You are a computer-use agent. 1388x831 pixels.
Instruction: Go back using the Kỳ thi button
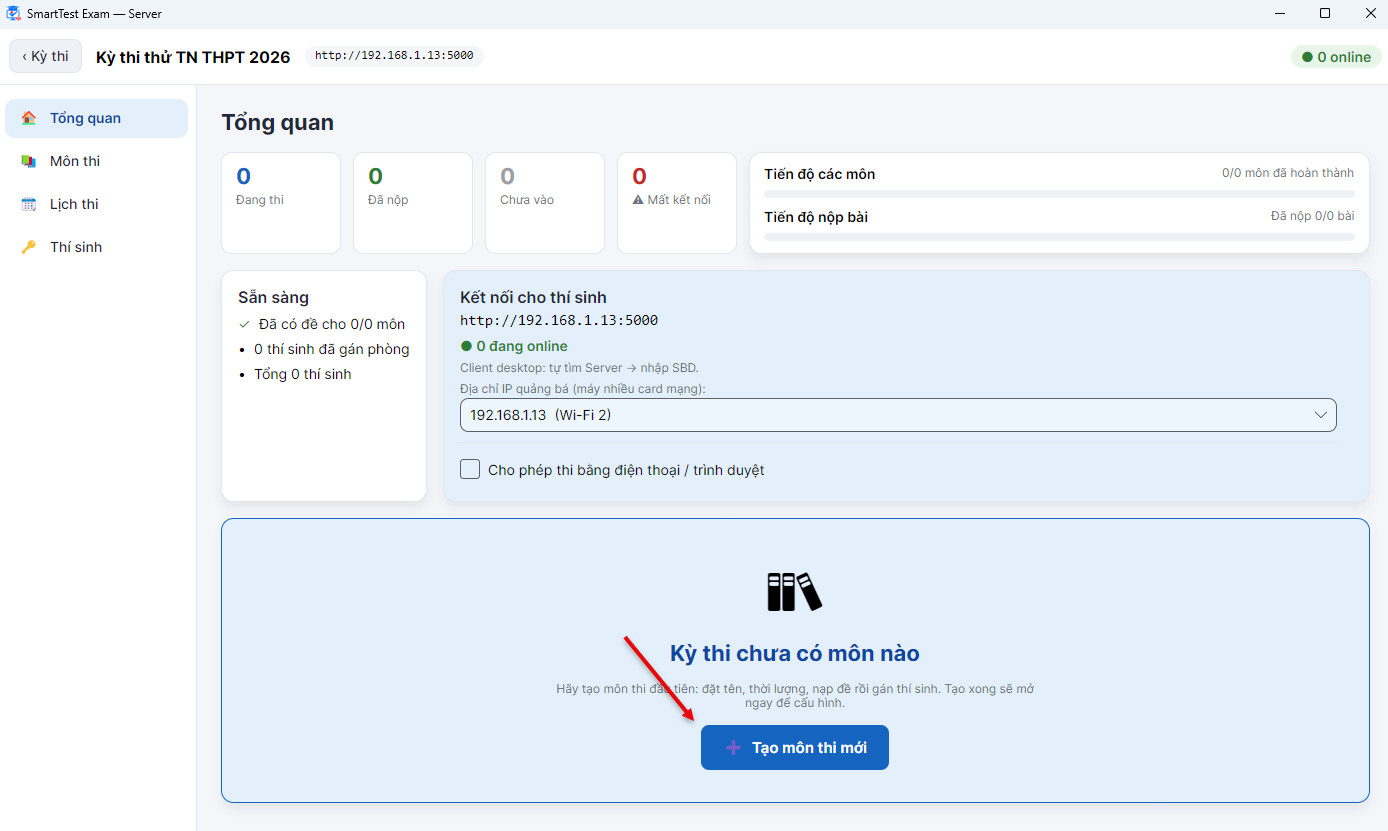[45, 56]
